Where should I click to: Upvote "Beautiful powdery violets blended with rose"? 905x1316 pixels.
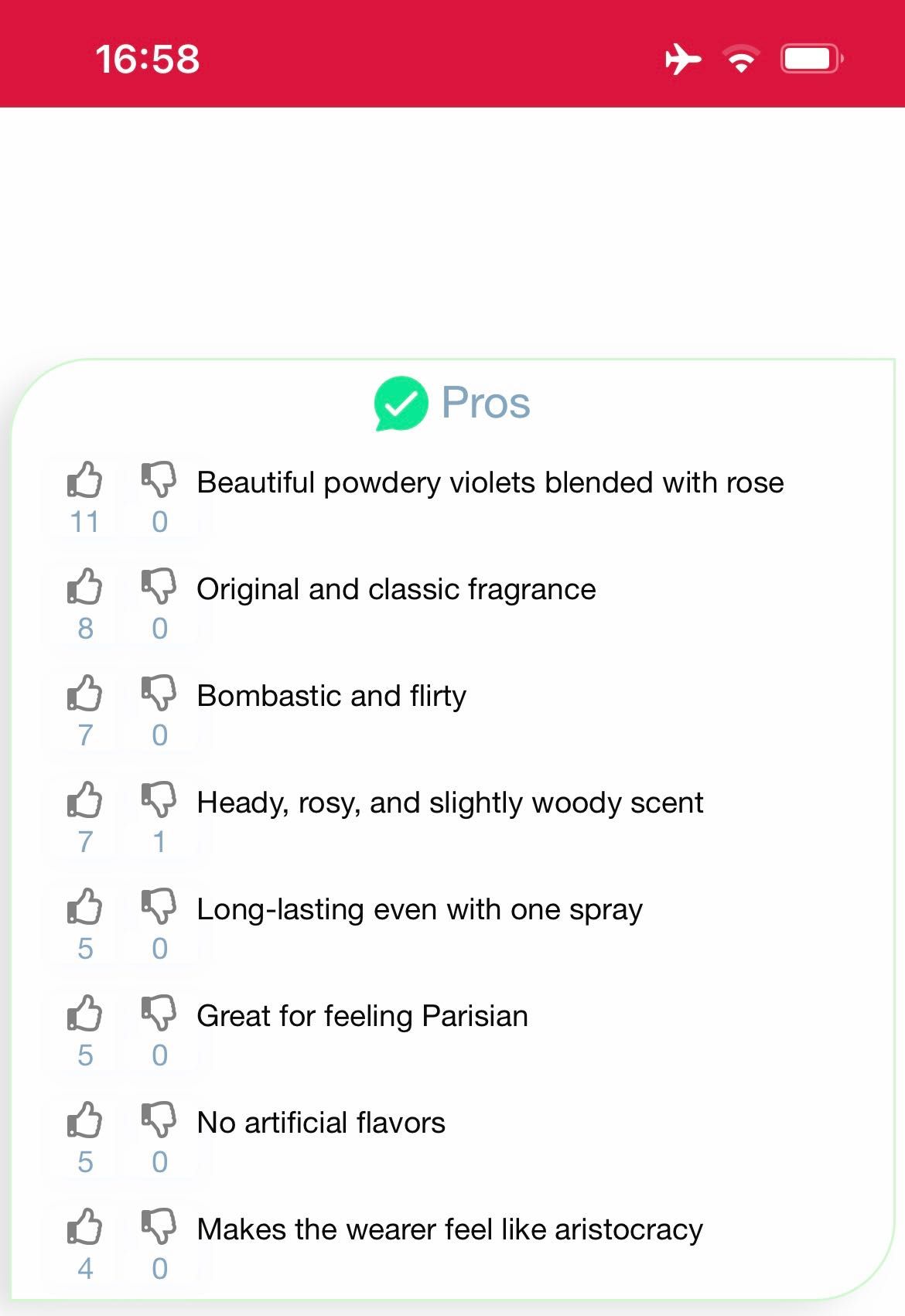(x=84, y=479)
